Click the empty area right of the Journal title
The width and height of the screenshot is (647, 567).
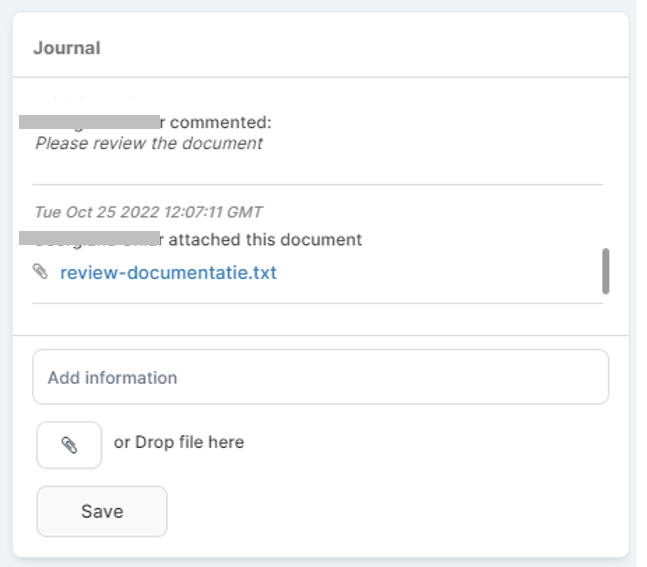360,47
